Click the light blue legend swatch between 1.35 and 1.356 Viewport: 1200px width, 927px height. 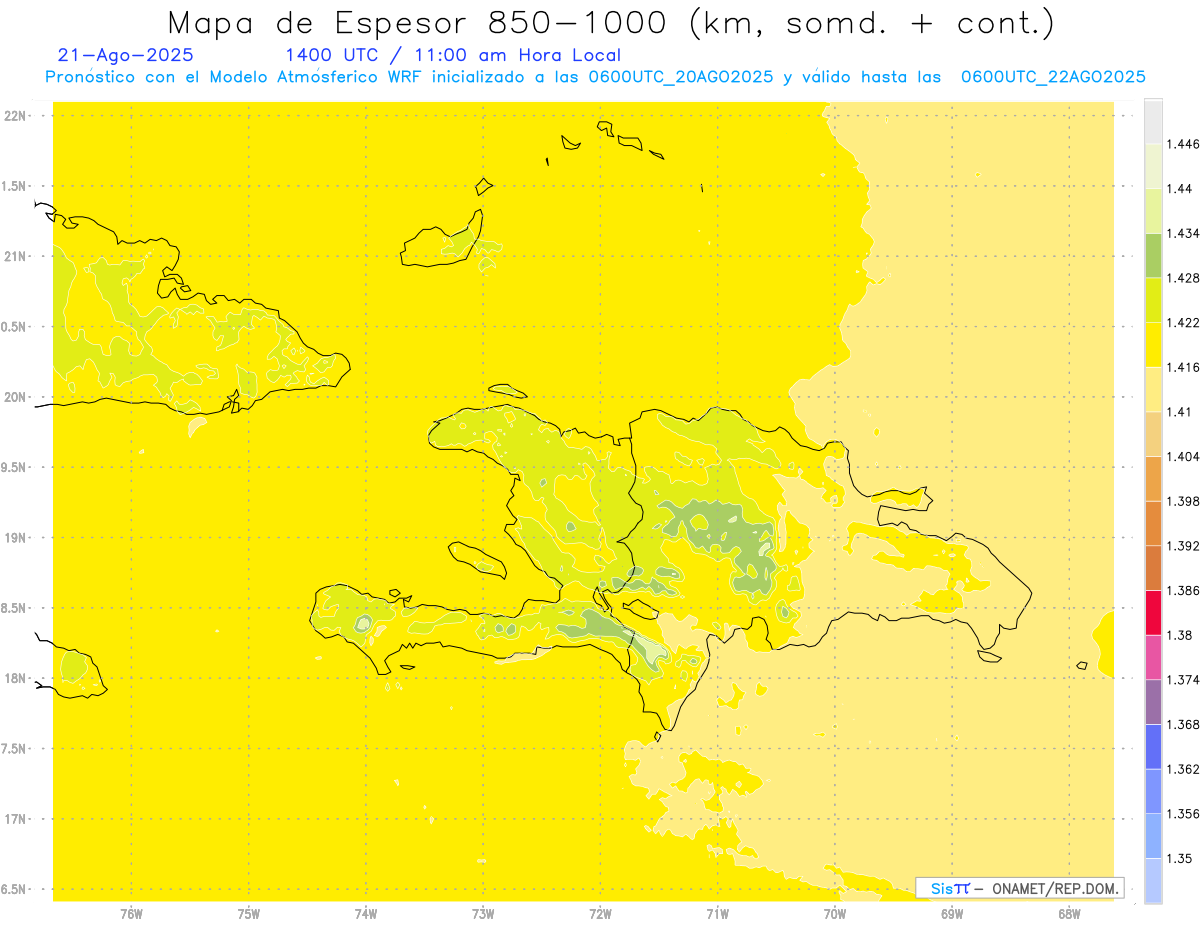point(1153,836)
